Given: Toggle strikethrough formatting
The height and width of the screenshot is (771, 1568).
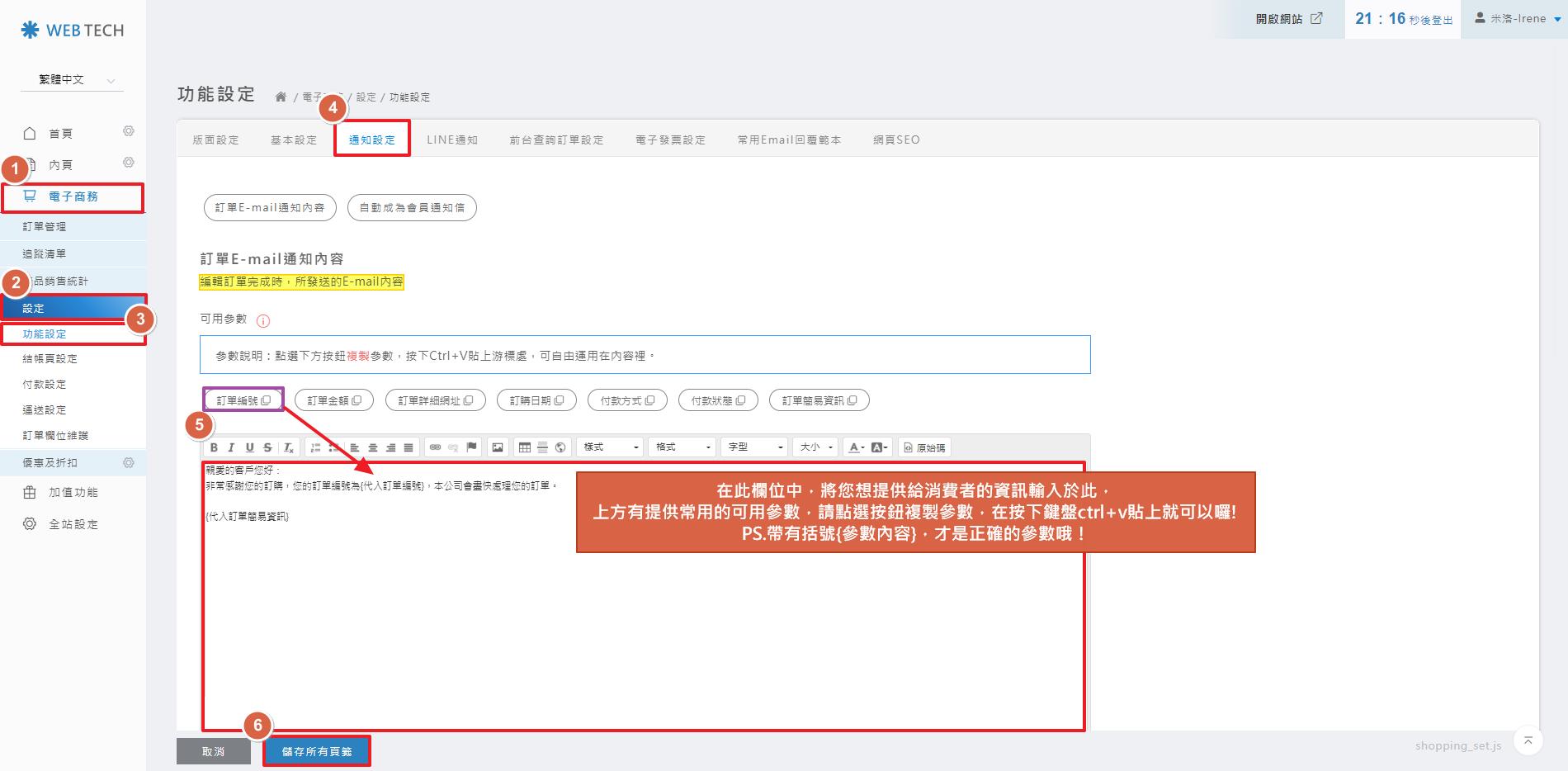Looking at the screenshot, I should click(267, 447).
